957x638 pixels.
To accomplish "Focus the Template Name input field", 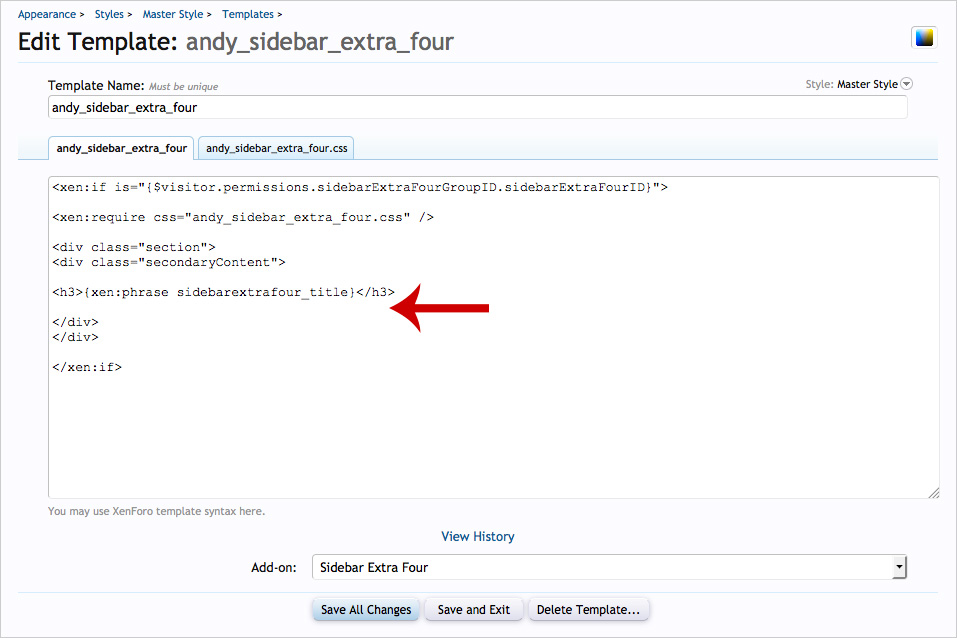I will pos(477,107).
